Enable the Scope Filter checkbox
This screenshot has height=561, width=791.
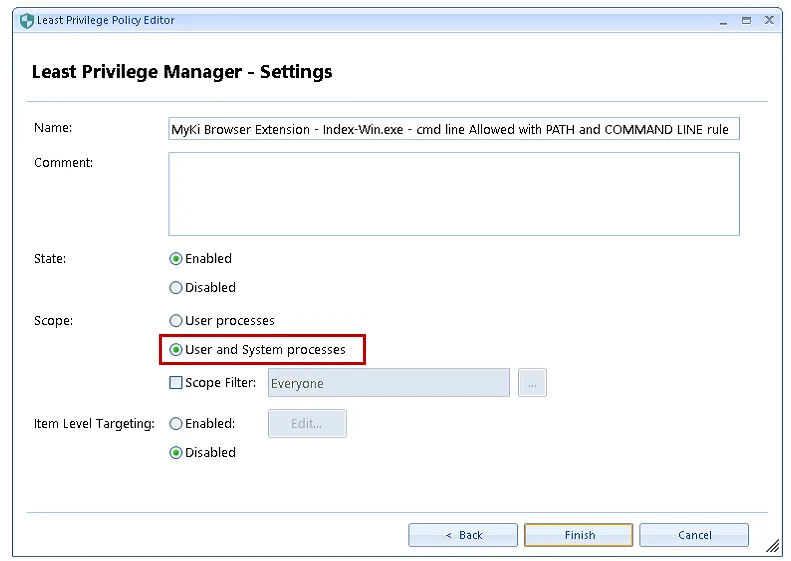coord(176,383)
